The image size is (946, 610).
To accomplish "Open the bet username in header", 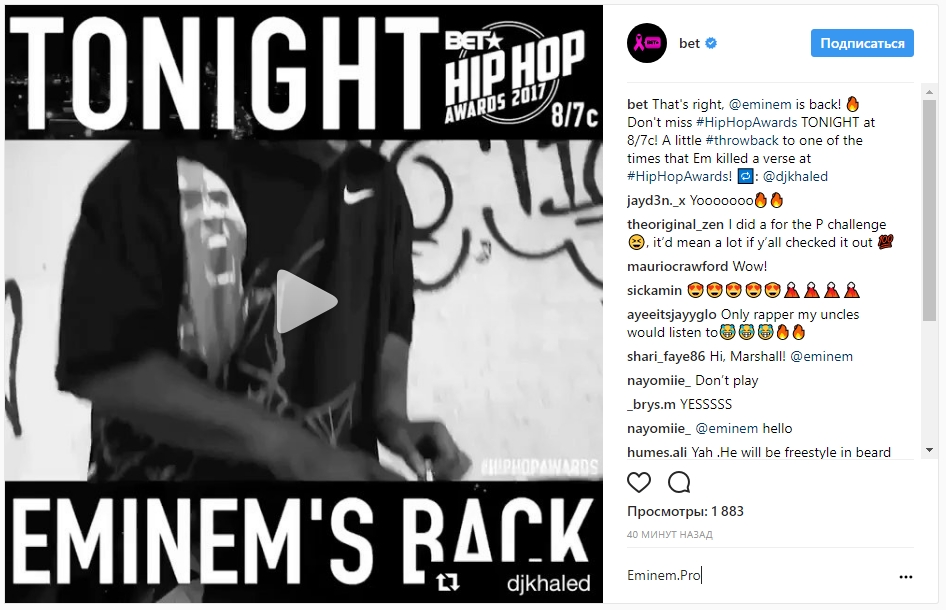I will pyautogui.click(x=690, y=43).
